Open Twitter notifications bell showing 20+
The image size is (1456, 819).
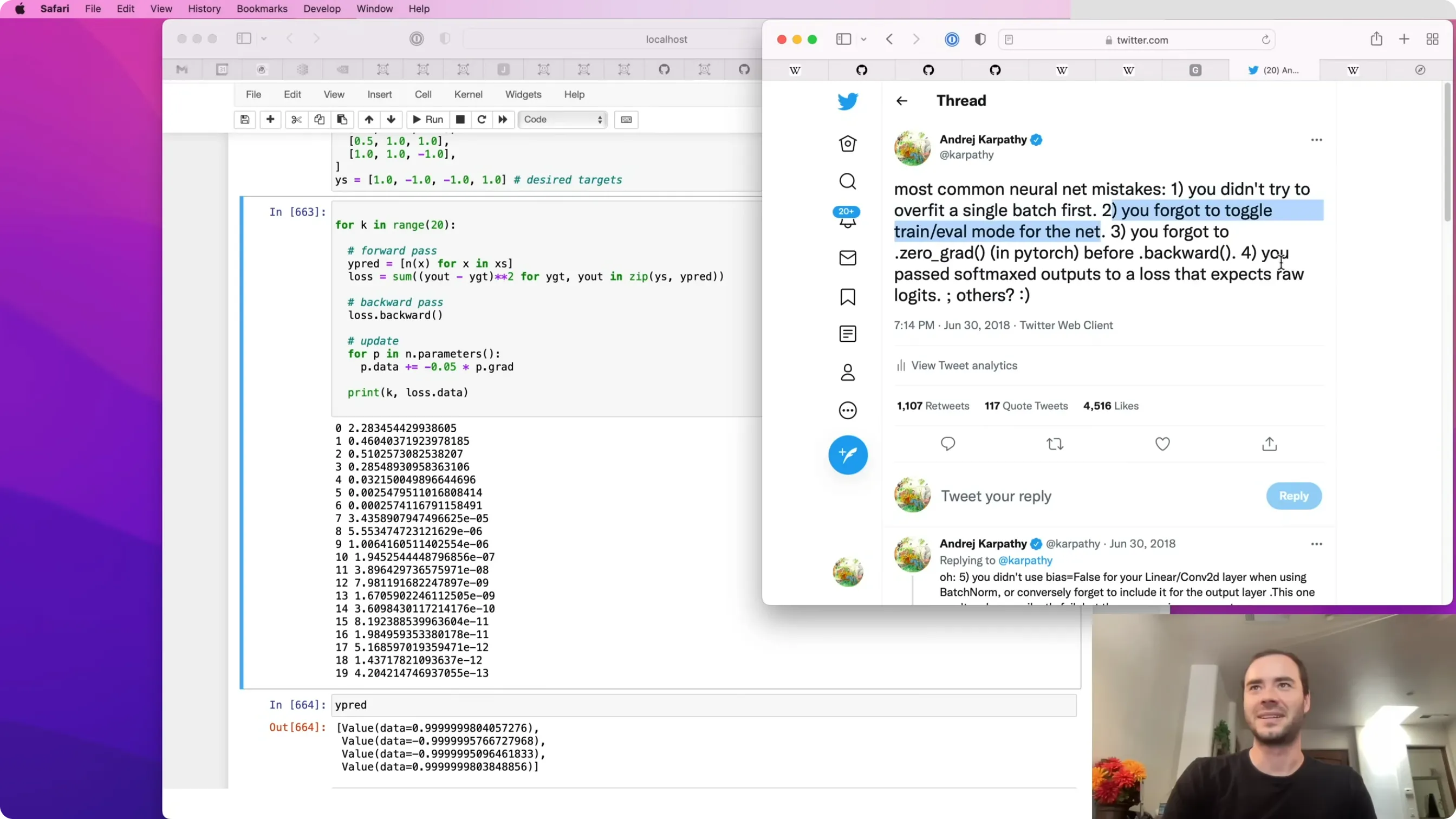(x=847, y=218)
